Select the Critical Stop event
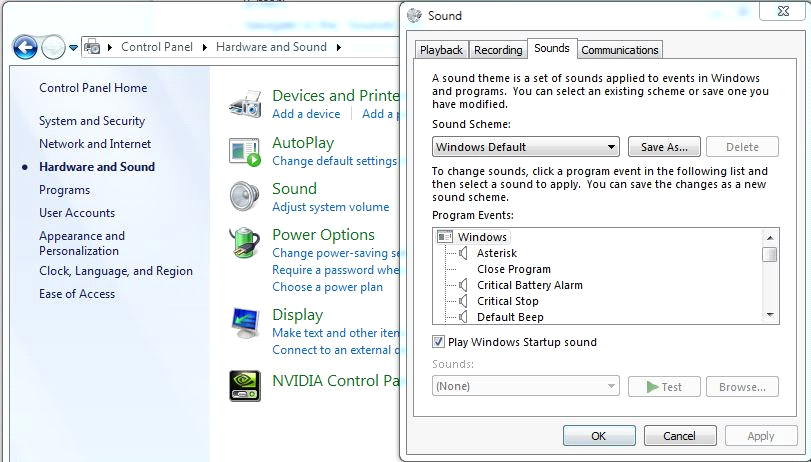811x462 pixels. tap(508, 301)
